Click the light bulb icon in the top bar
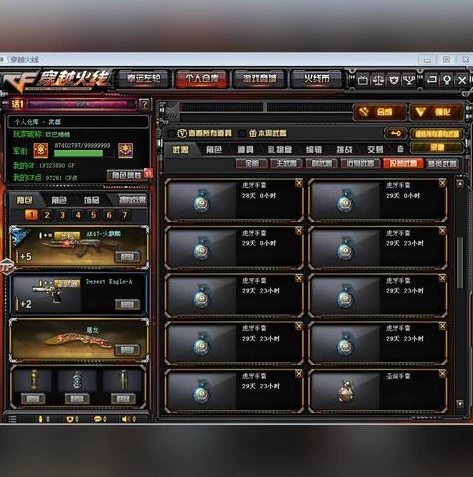Image resolution: width=473 pixels, height=477 pixels. tap(447, 80)
